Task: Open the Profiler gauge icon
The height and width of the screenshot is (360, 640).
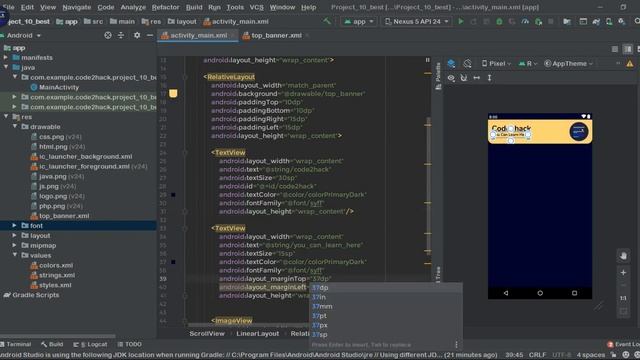Action: 525,21
